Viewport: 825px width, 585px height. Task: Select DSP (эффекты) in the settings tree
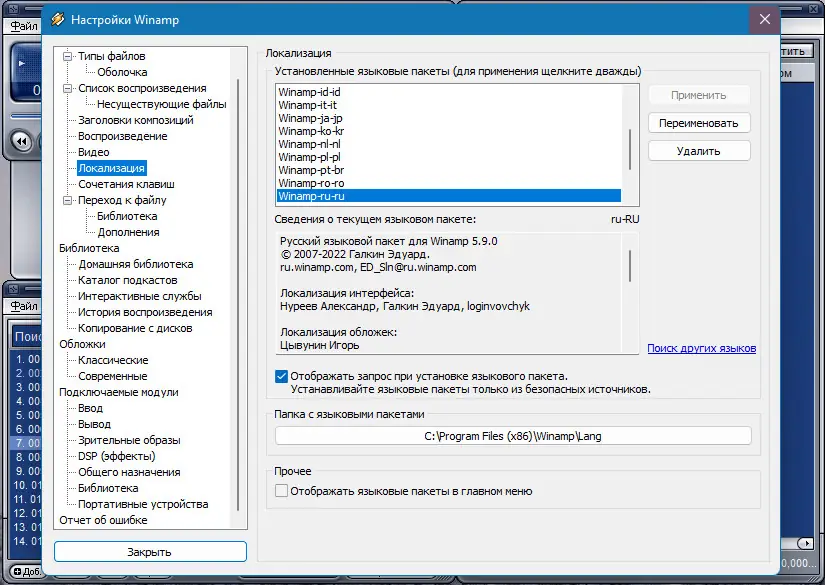click(115, 456)
